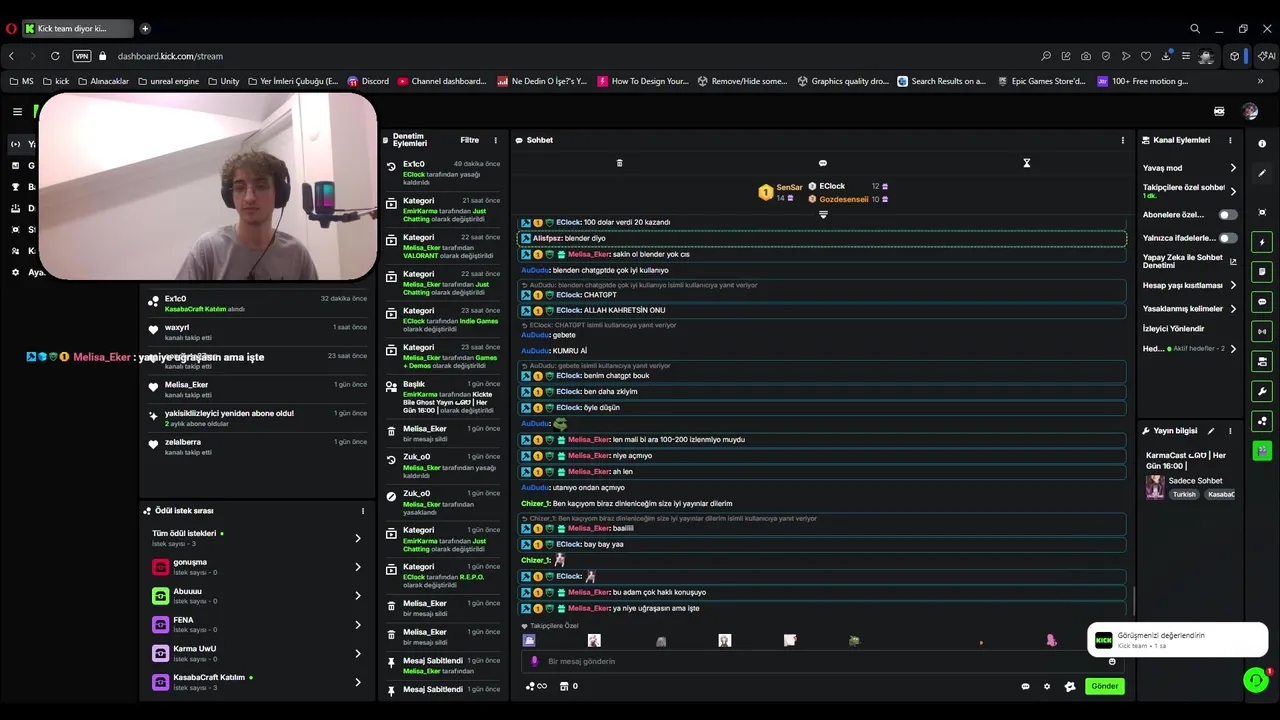Viewport: 1280px width, 720px height.
Task: Click the Hedefler aktif hedefler row
Action: click(x=1190, y=349)
